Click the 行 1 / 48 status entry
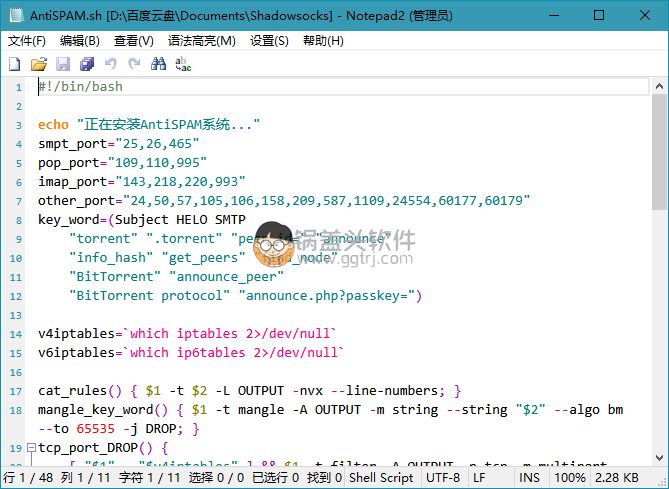This screenshot has width=669, height=489. pyautogui.click(x=28, y=477)
